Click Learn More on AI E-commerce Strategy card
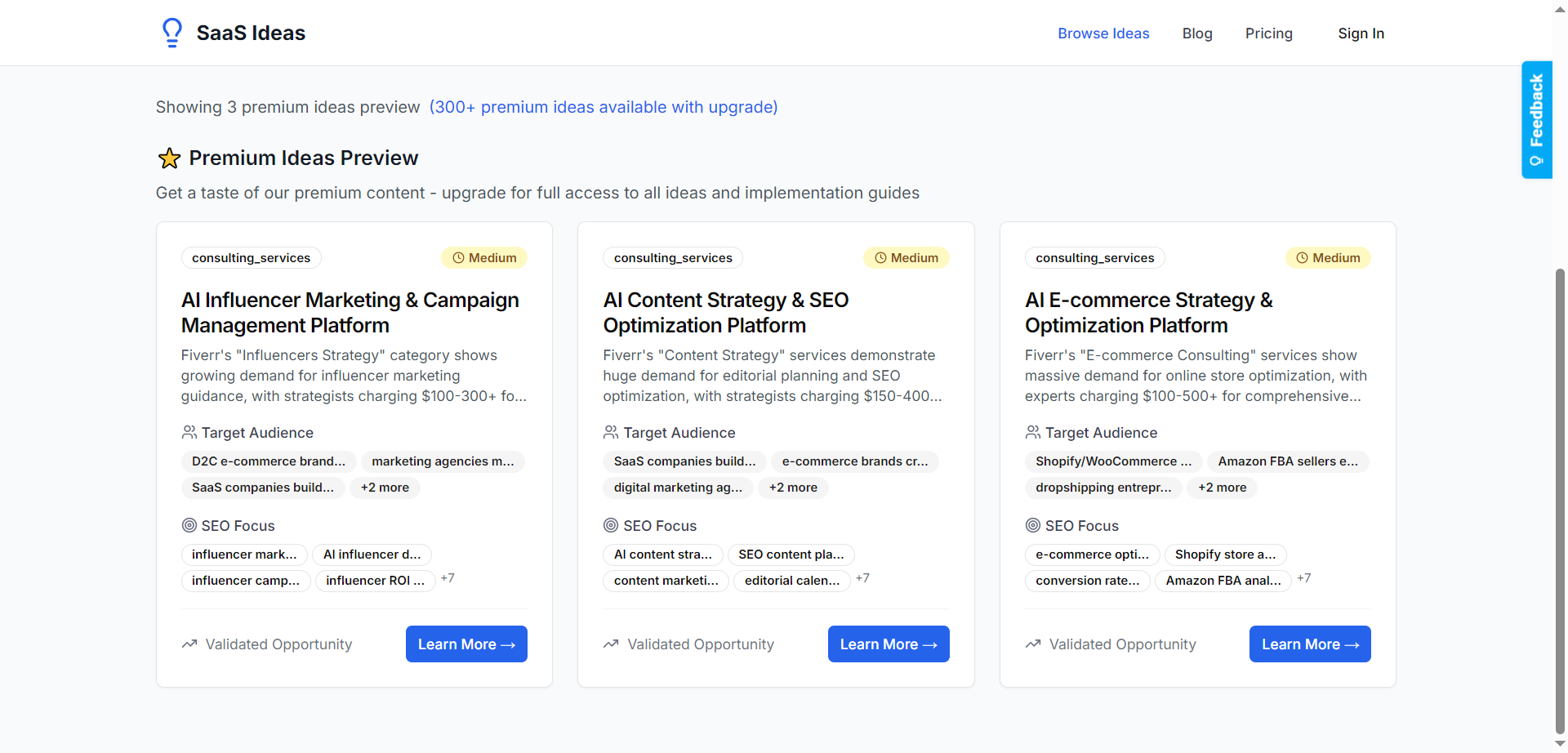The width and height of the screenshot is (1568, 753). click(1310, 644)
